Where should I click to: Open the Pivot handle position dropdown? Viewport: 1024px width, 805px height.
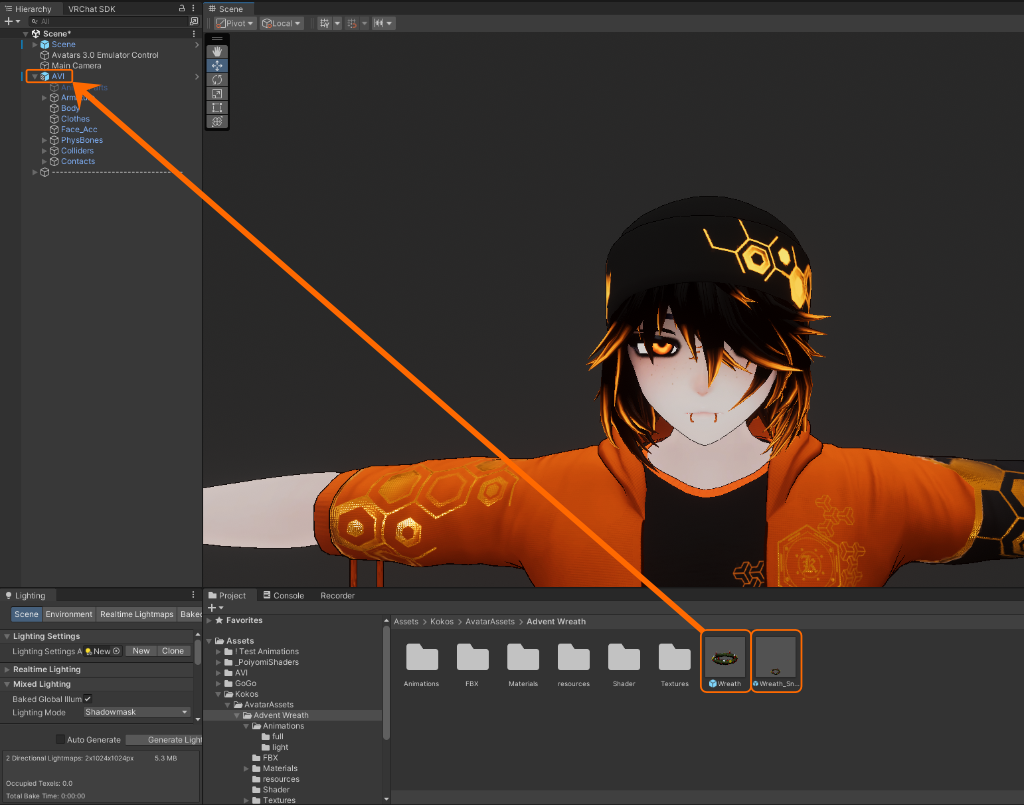tap(235, 23)
